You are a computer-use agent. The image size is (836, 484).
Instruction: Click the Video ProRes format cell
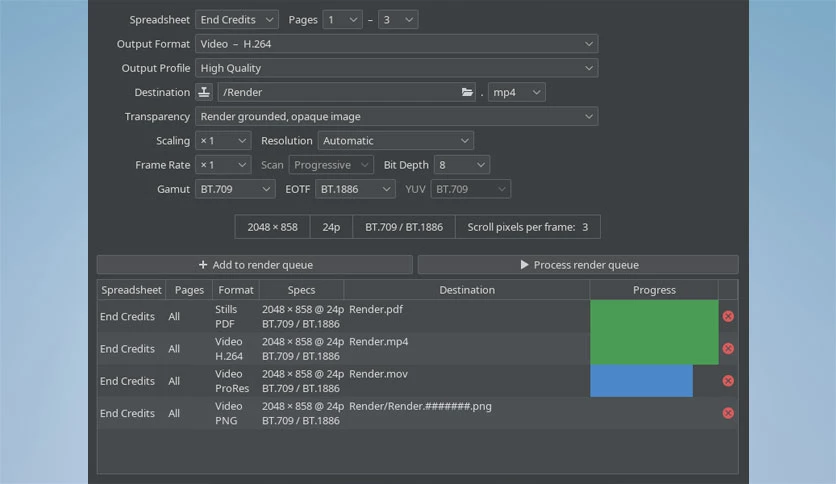236,381
